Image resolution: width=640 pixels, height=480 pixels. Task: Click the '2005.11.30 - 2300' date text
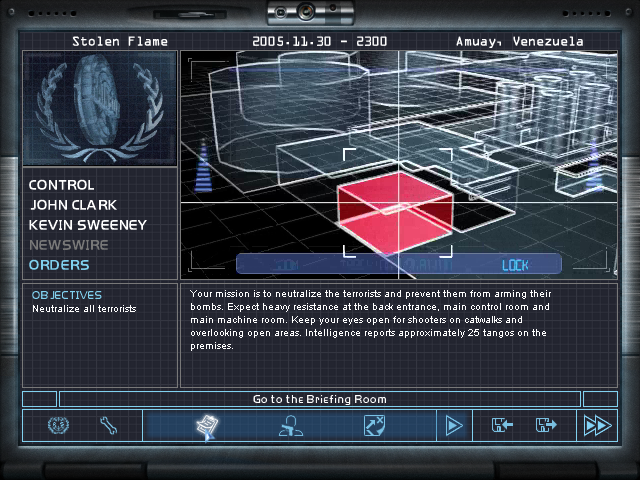[320, 41]
